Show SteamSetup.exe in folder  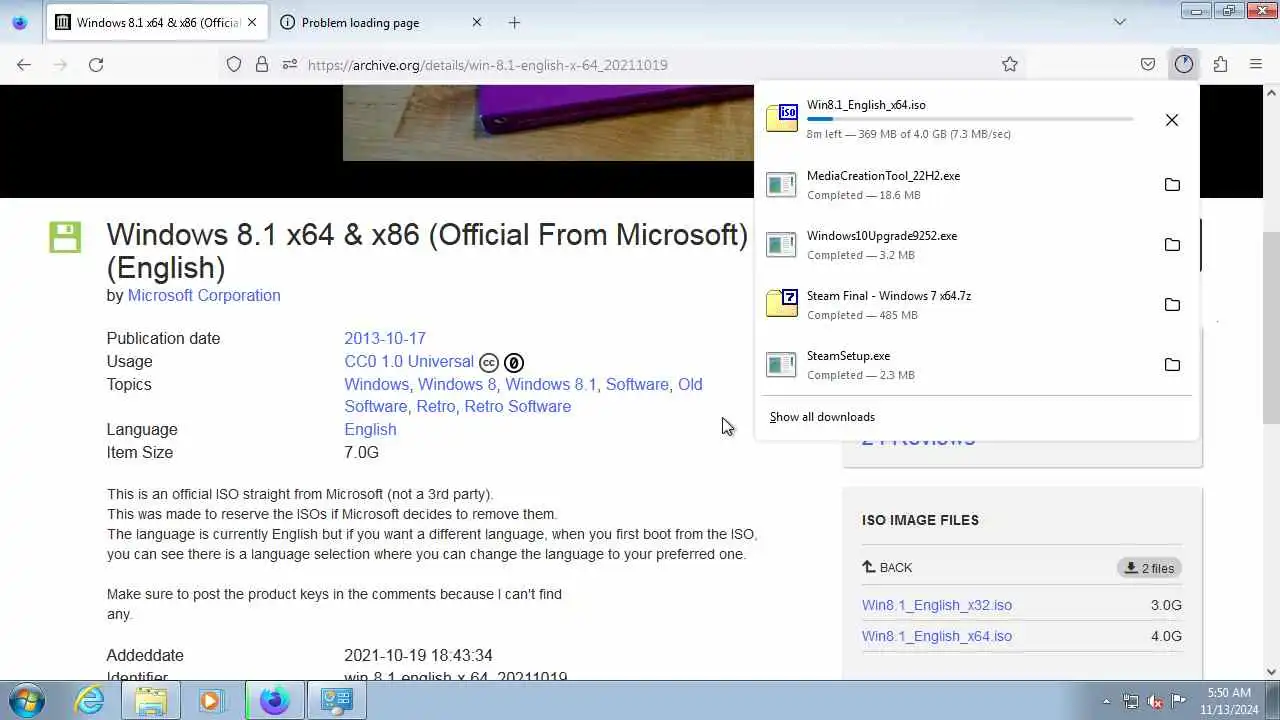click(x=1172, y=365)
